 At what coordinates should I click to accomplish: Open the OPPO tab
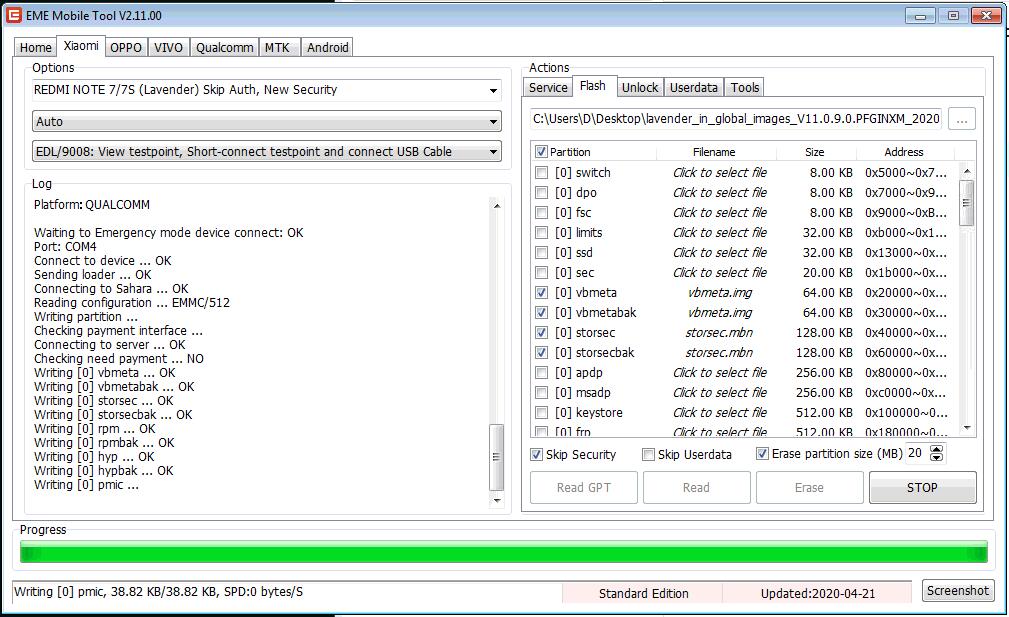[x=125, y=48]
